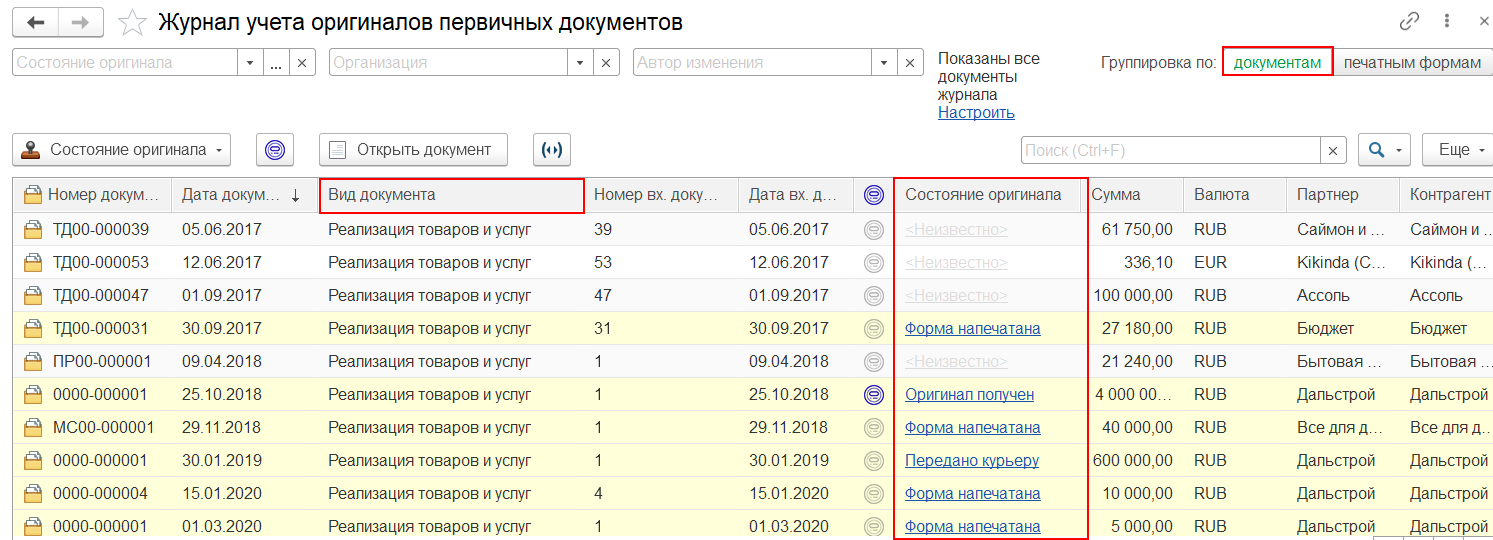
Task: Click the barcode scanner signal icon button
Action: coord(551,150)
